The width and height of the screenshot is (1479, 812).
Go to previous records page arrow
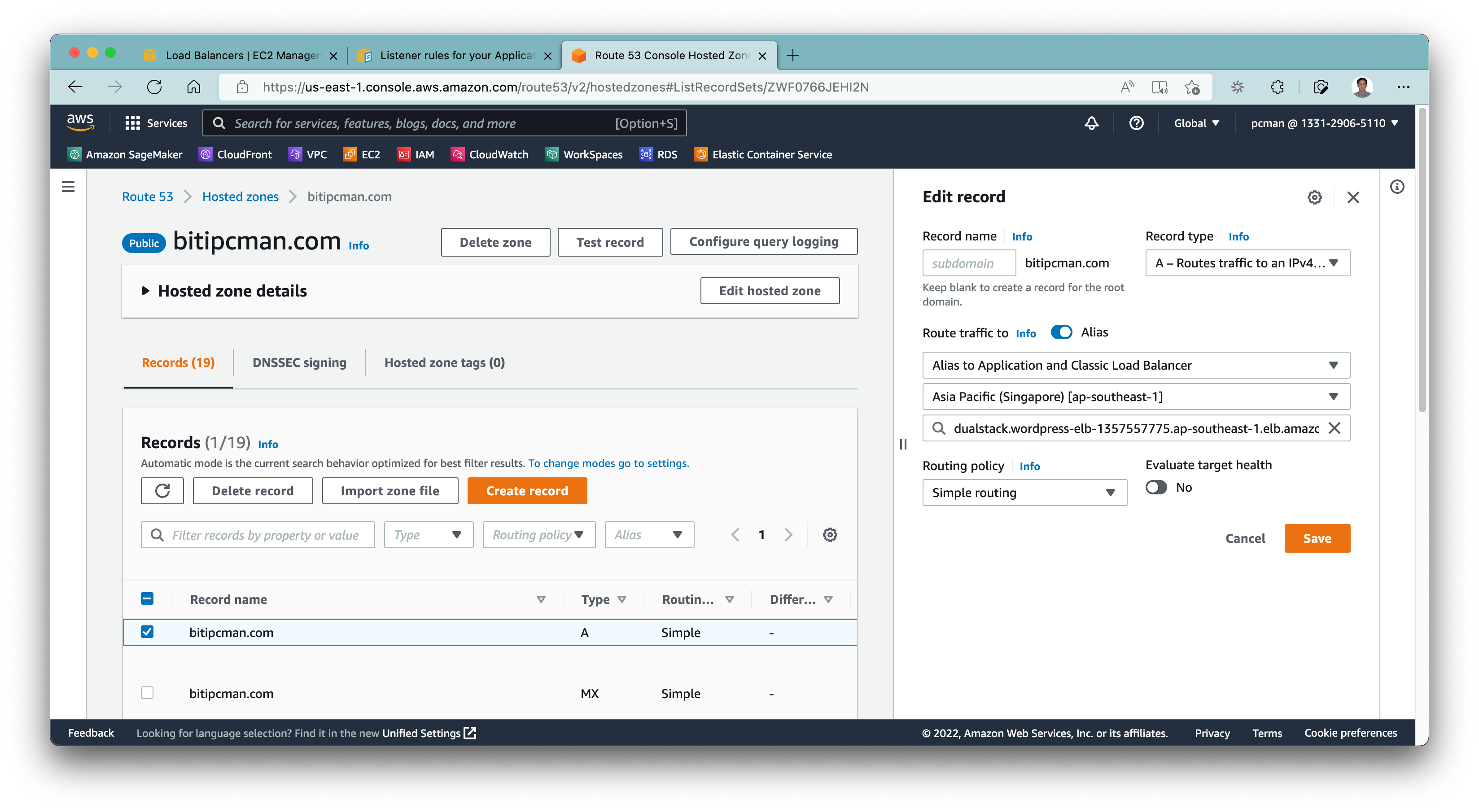point(735,535)
